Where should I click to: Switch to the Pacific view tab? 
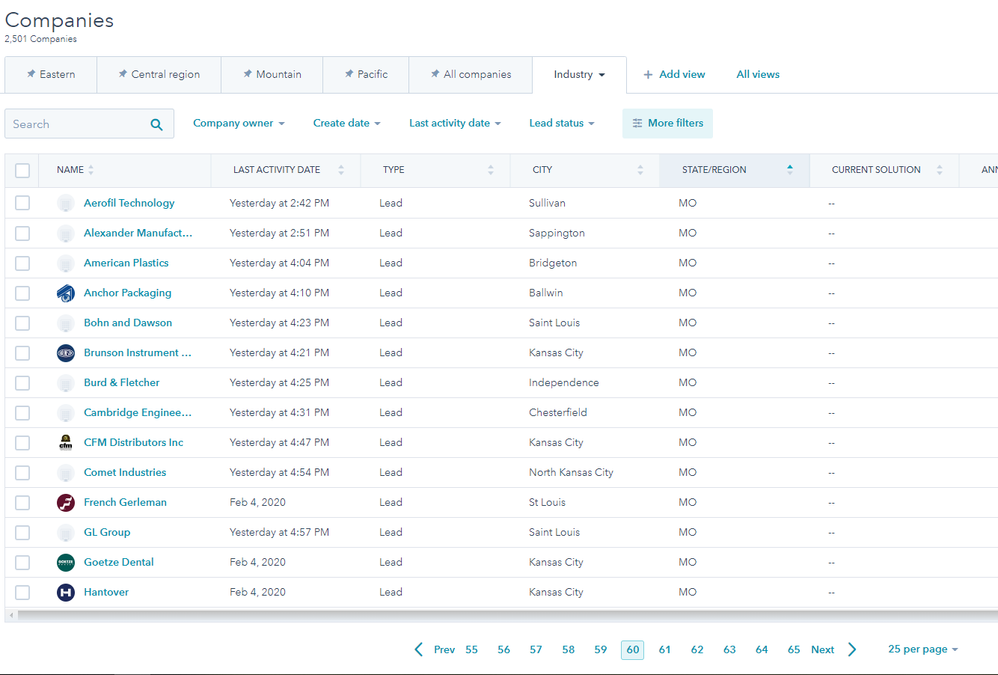[366, 74]
